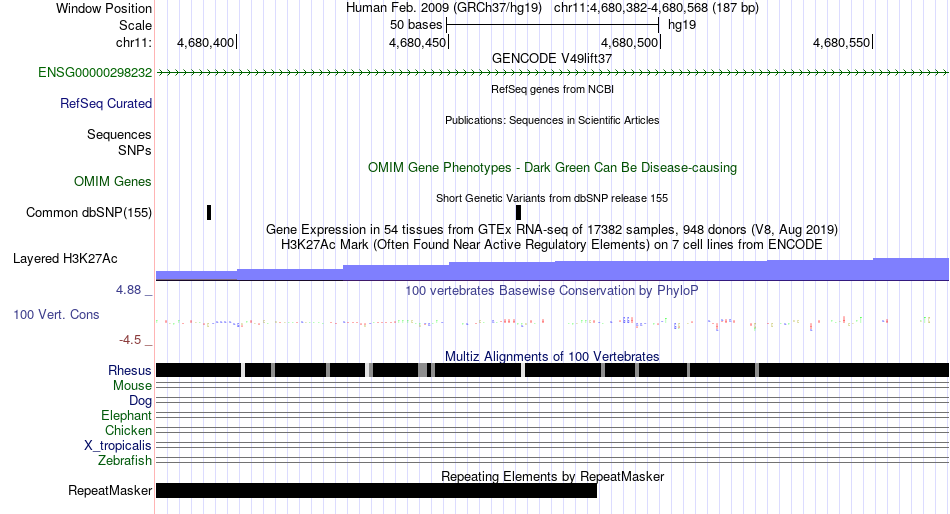Image resolution: width=950 pixels, height=514 pixels.
Task: Select the Elephant alignment label
Action: click(x=127, y=416)
